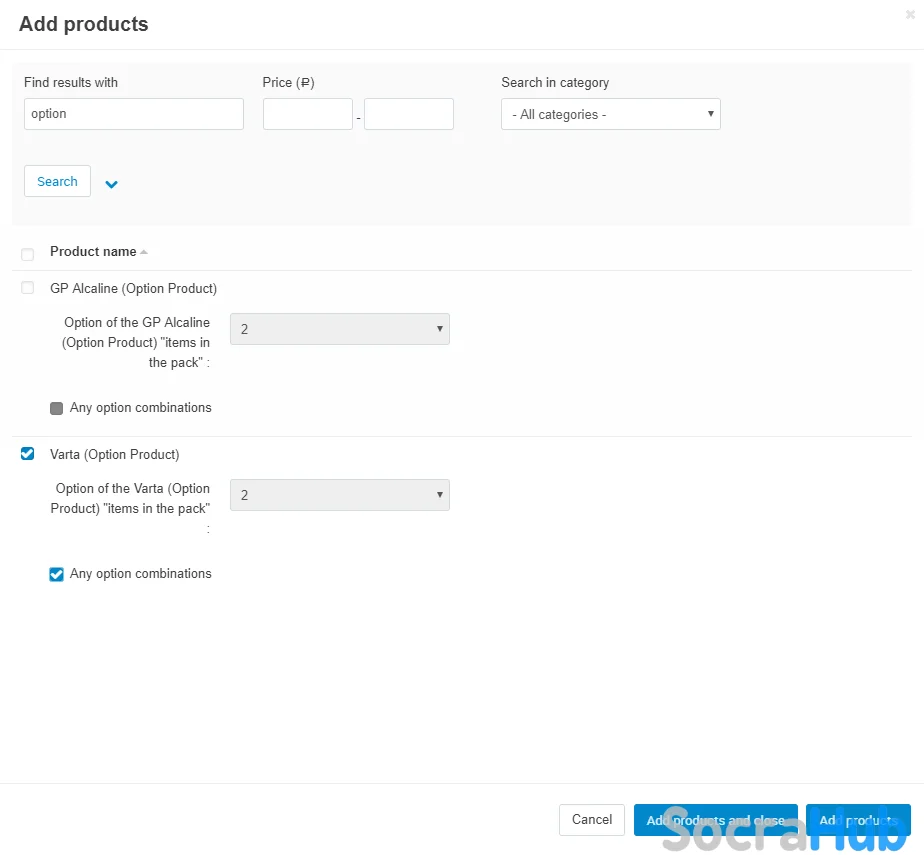
Task: Click Cancel to dismiss the dialog
Action: coord(591,820)
